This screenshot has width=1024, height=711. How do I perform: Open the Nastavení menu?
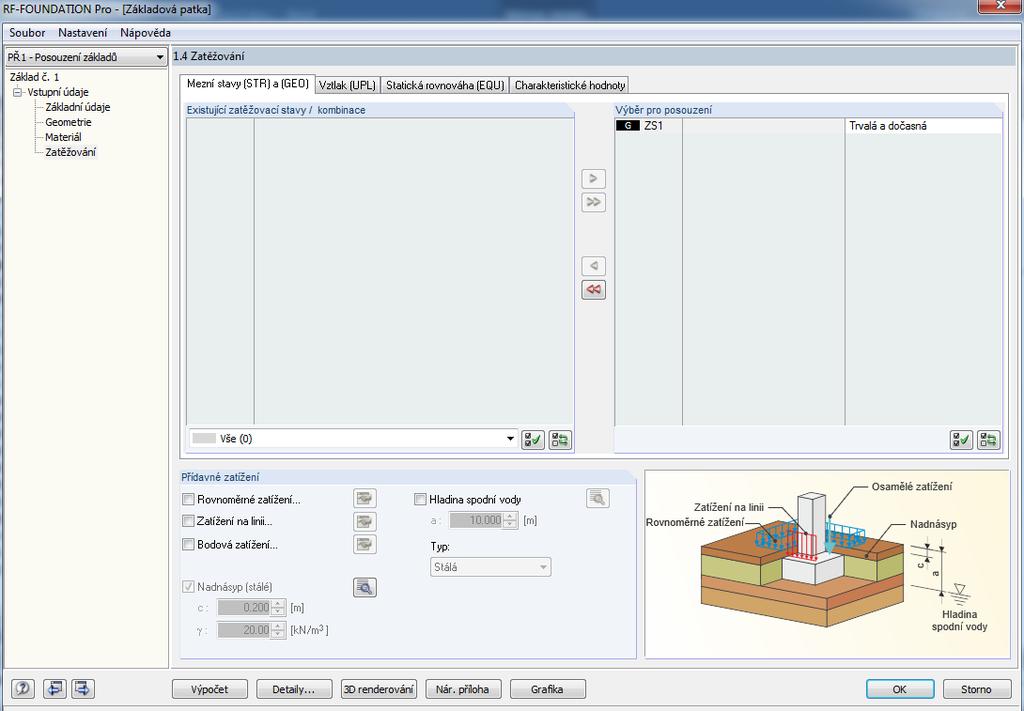(83, 33)
